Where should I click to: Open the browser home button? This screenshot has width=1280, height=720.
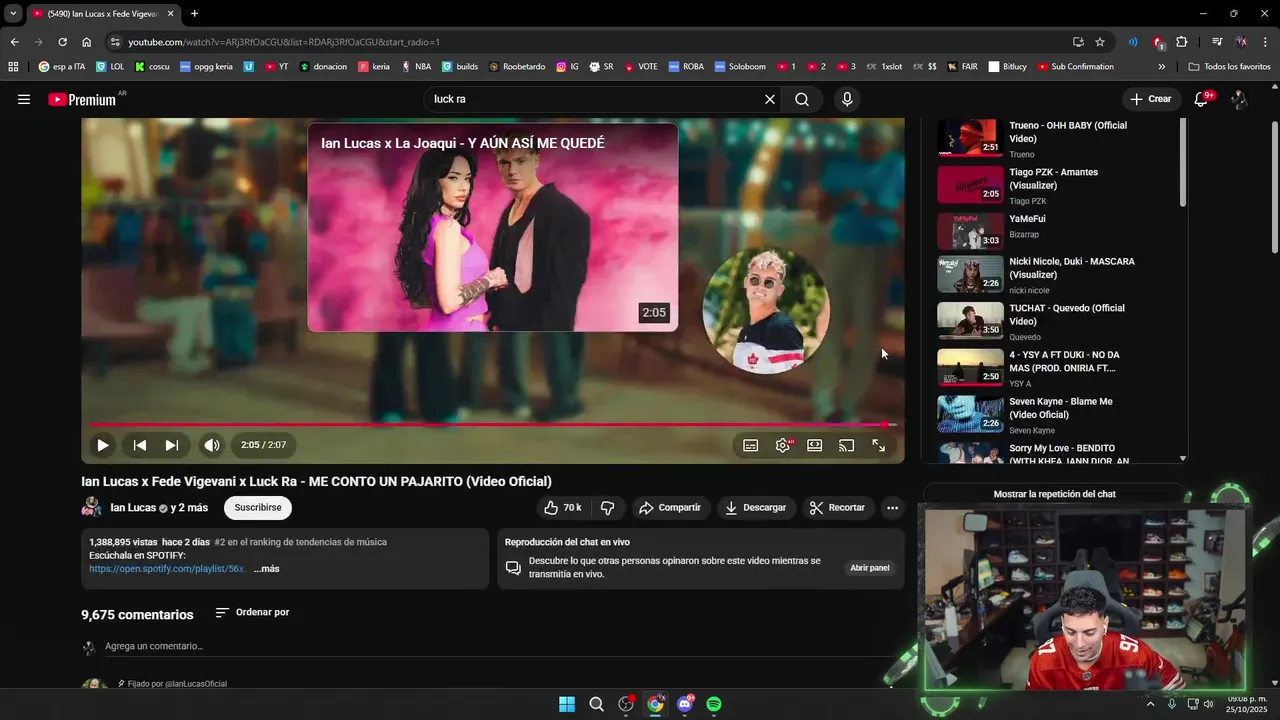tap(86, 42)
